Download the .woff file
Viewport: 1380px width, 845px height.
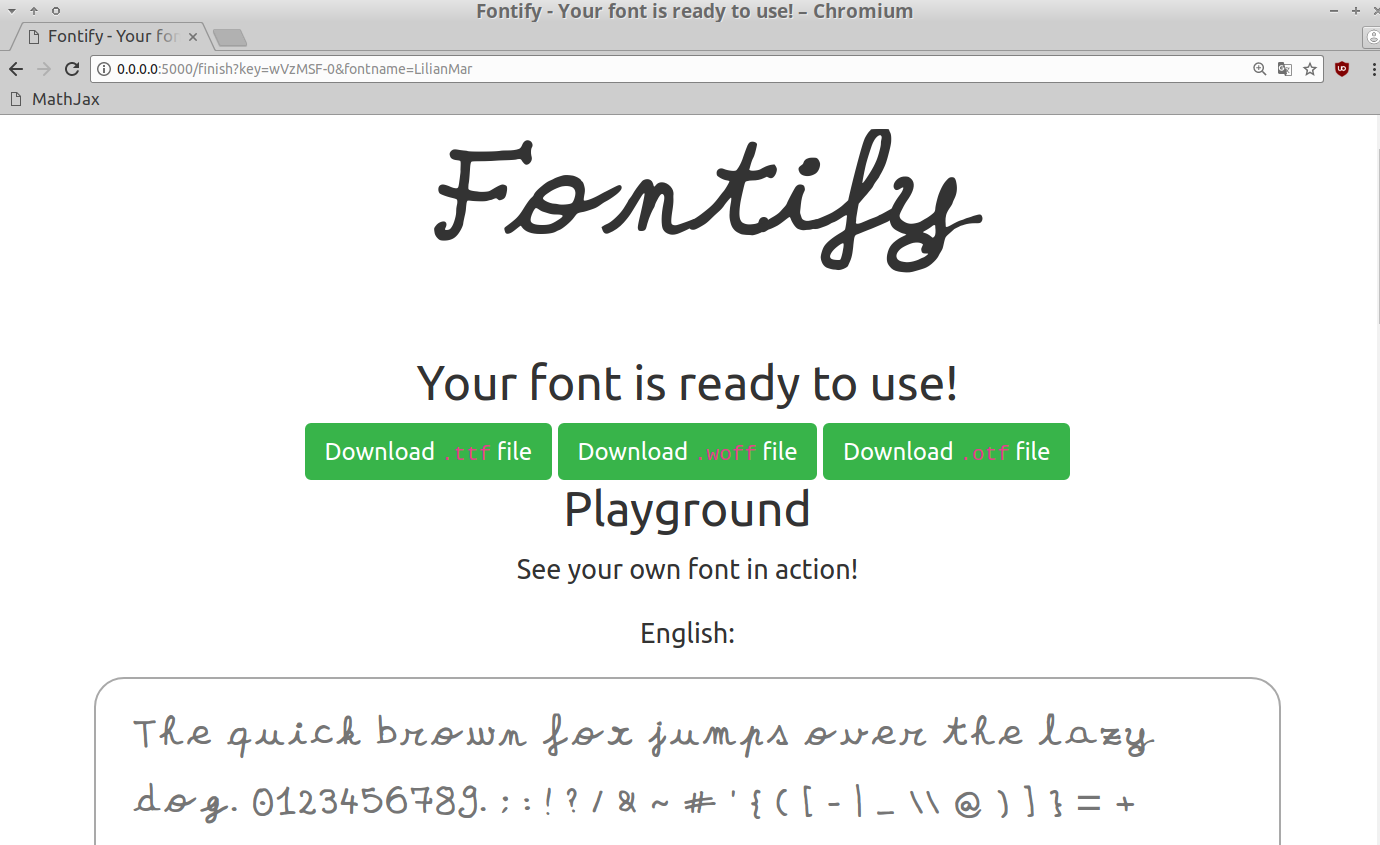point(687,451)
